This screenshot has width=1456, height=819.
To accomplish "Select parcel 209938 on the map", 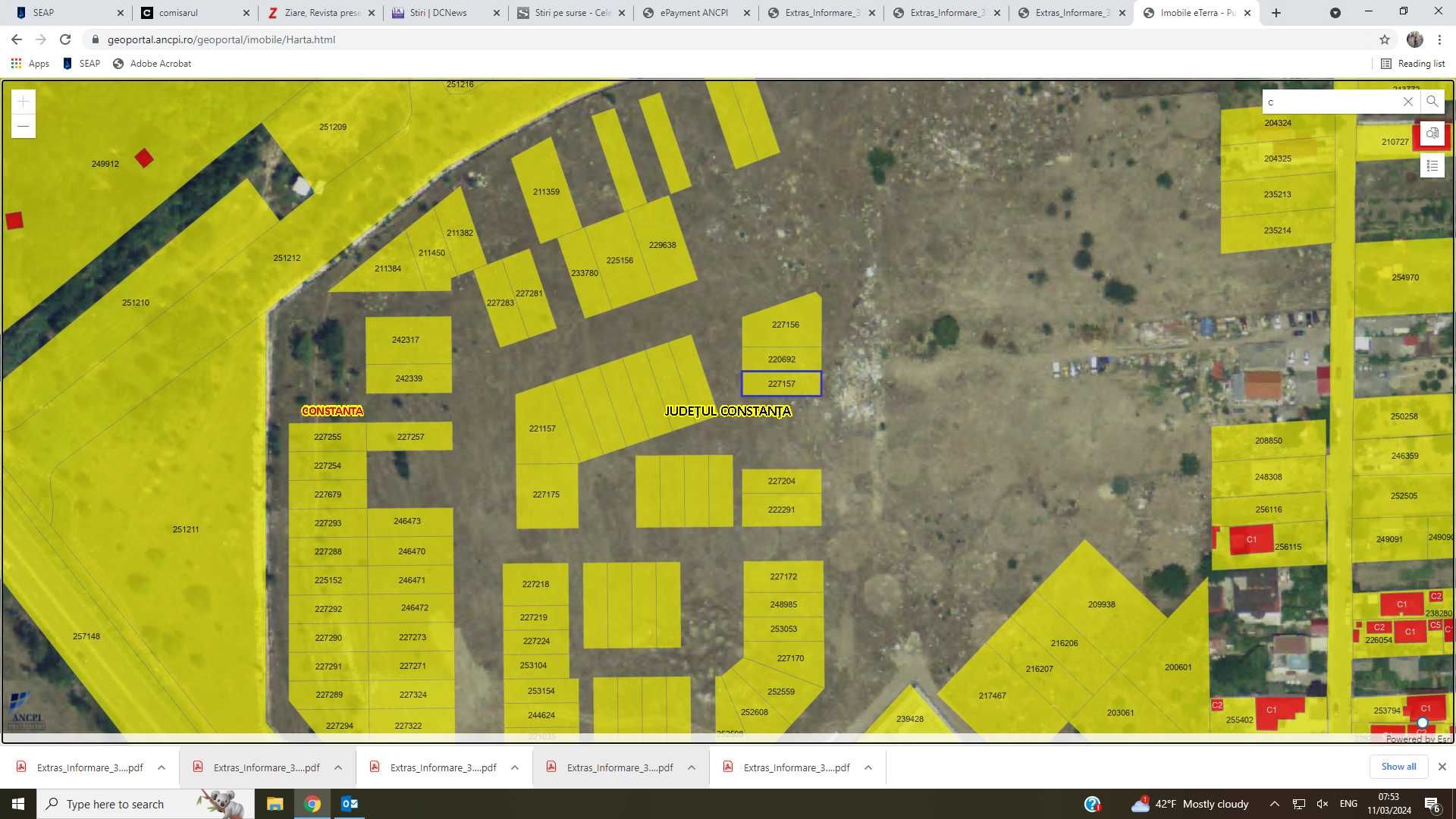I will point(1101,604).
